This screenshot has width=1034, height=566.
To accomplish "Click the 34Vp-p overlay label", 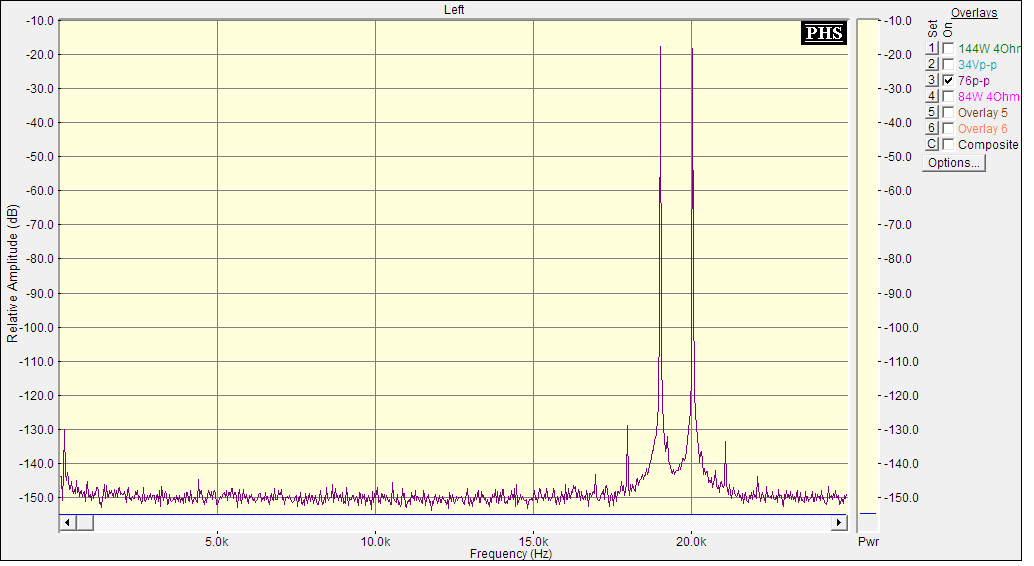I will 977,65.
